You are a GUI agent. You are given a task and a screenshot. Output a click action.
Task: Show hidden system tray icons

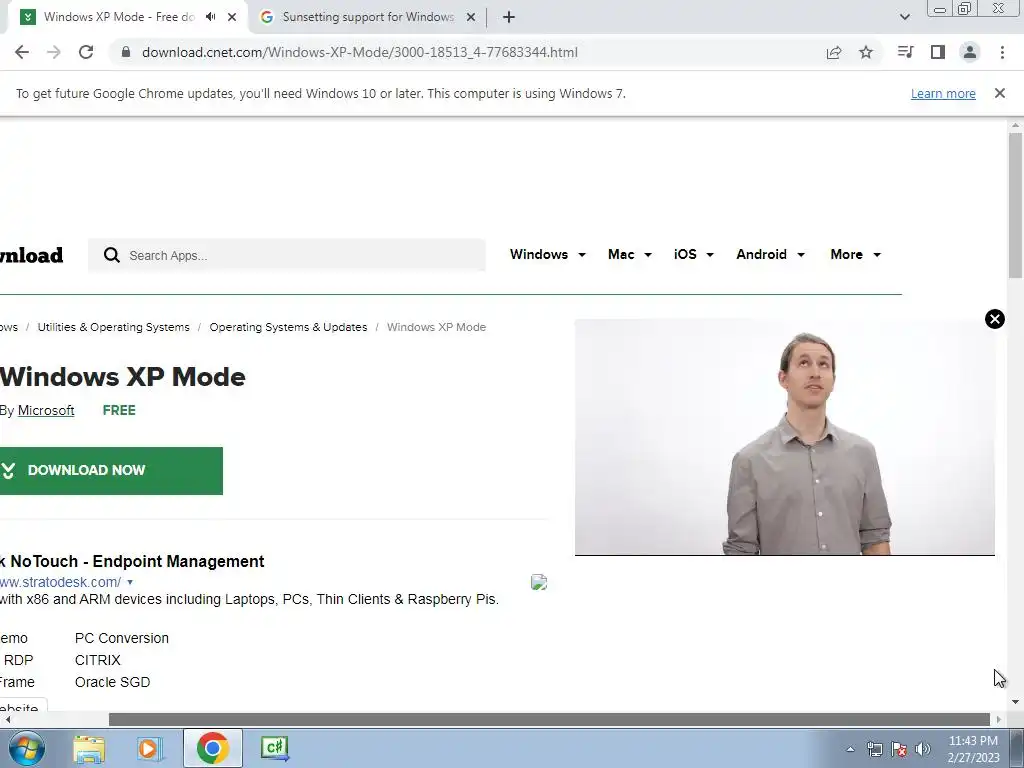coord(850,749)
